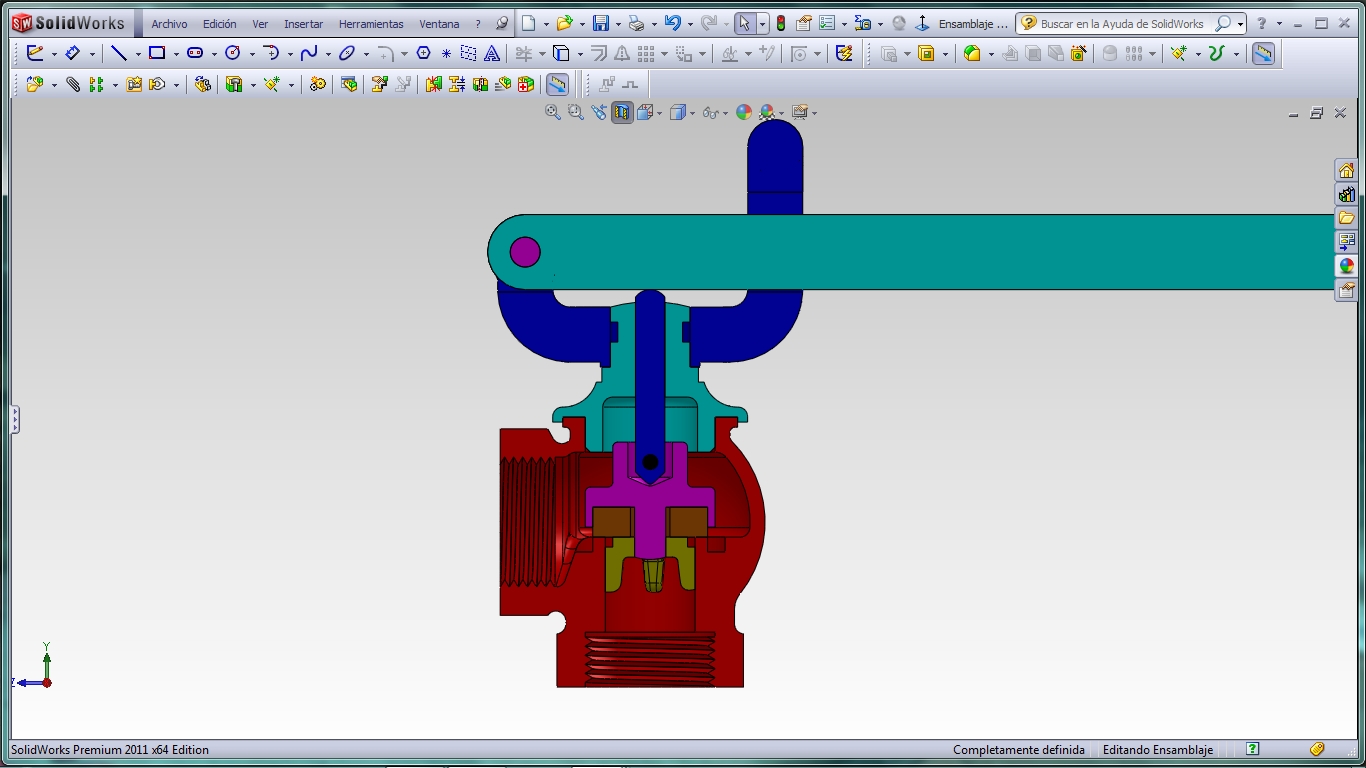This screenshot has width=1366, height=768.
Task: Toggle Instant3D in the features toolbar
Action: click(x=1263, y=53)
